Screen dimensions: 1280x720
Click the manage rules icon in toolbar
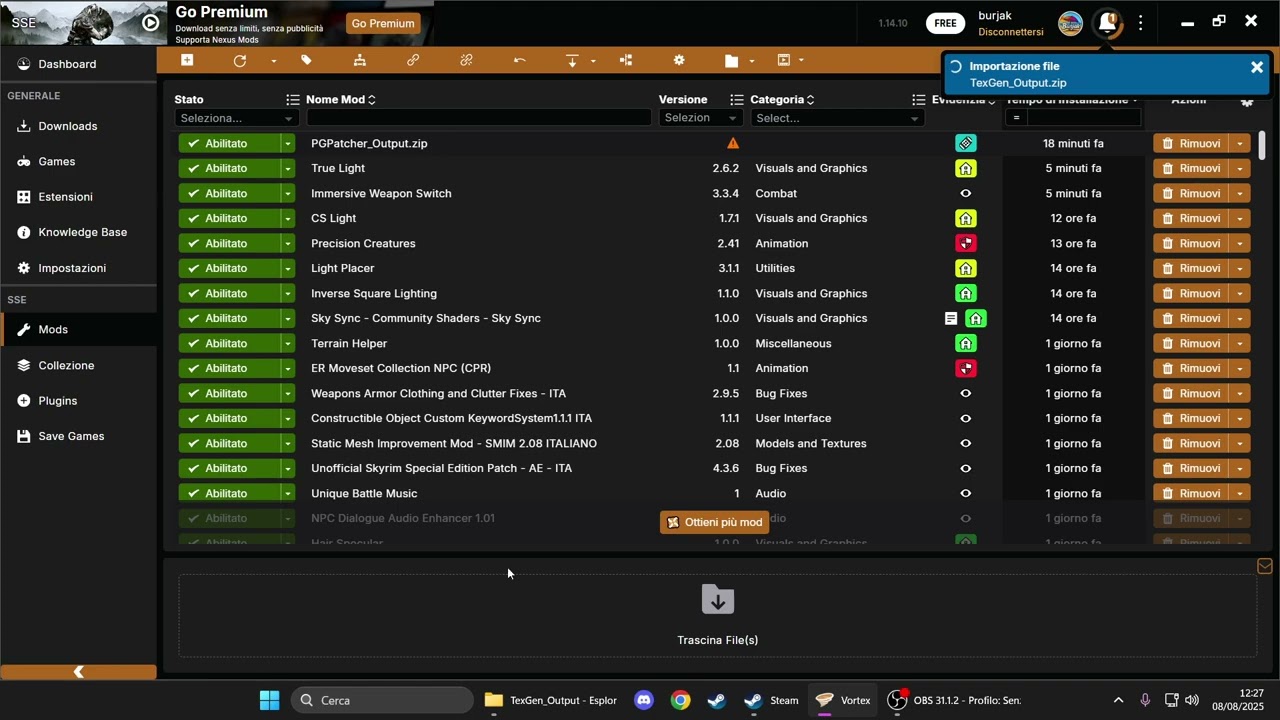[x=626, y=61]
